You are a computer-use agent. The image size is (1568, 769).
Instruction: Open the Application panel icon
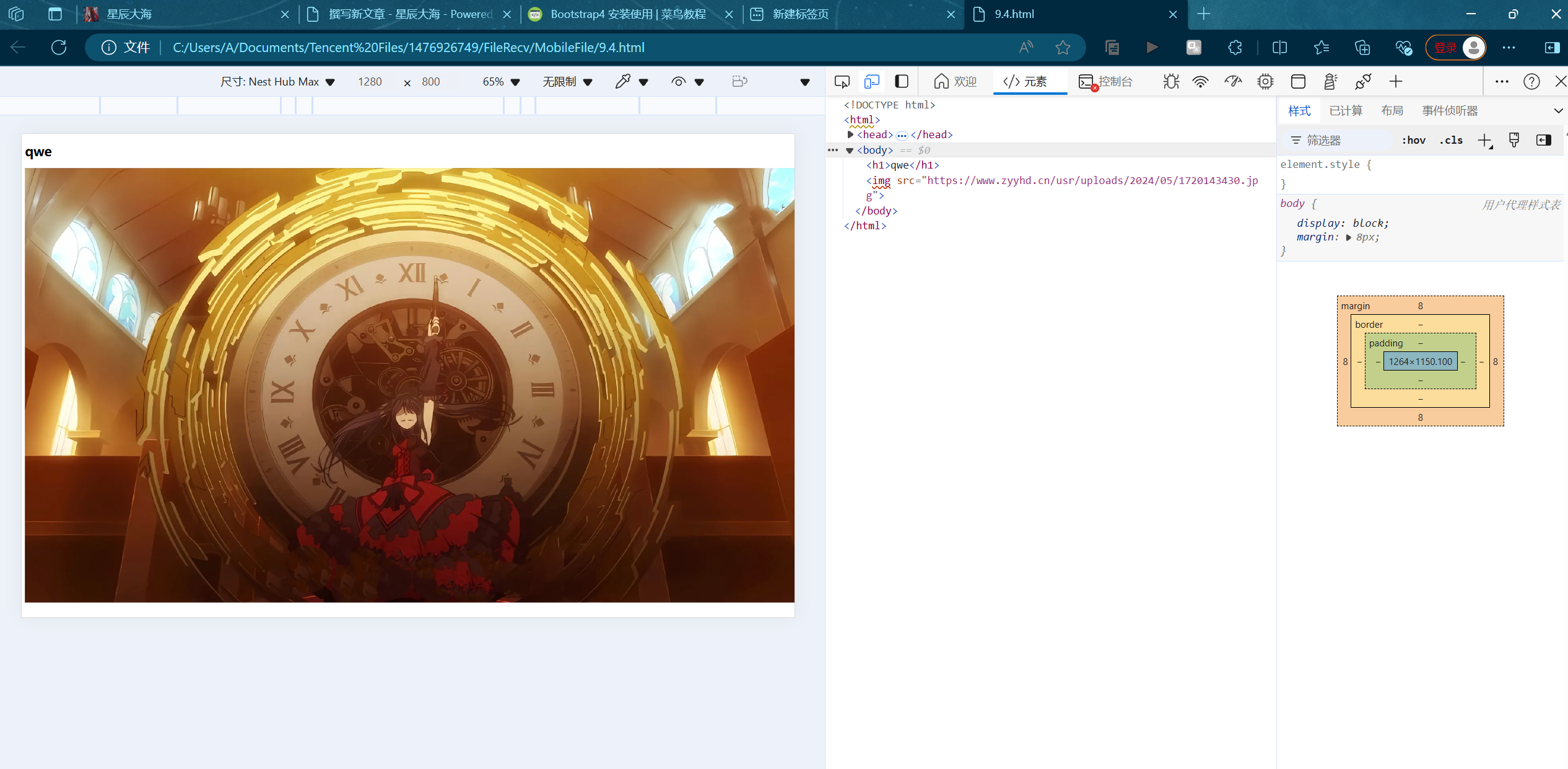(x=1298, y=81)
